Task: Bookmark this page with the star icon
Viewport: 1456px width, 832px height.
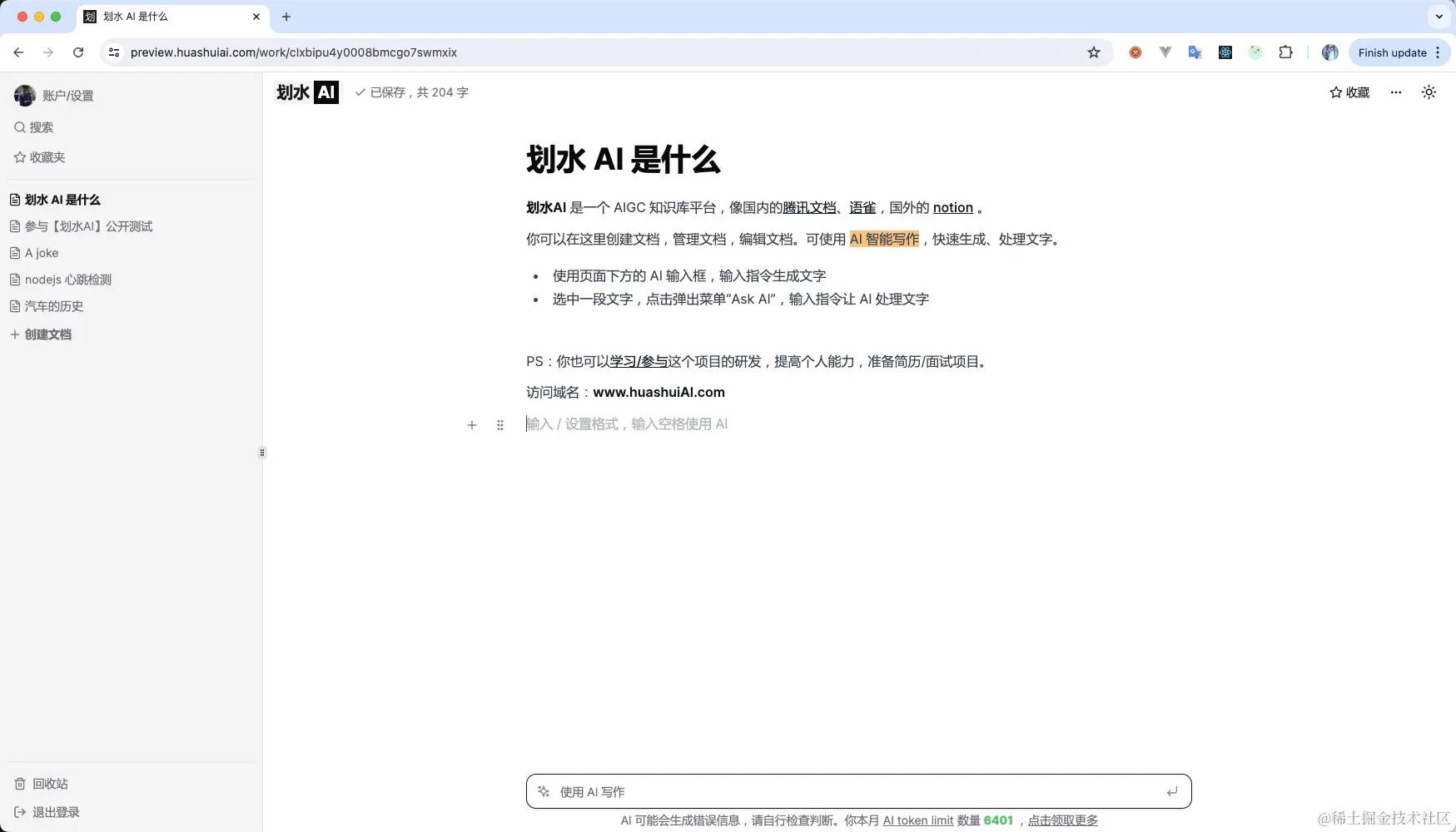Action: 1094,52
